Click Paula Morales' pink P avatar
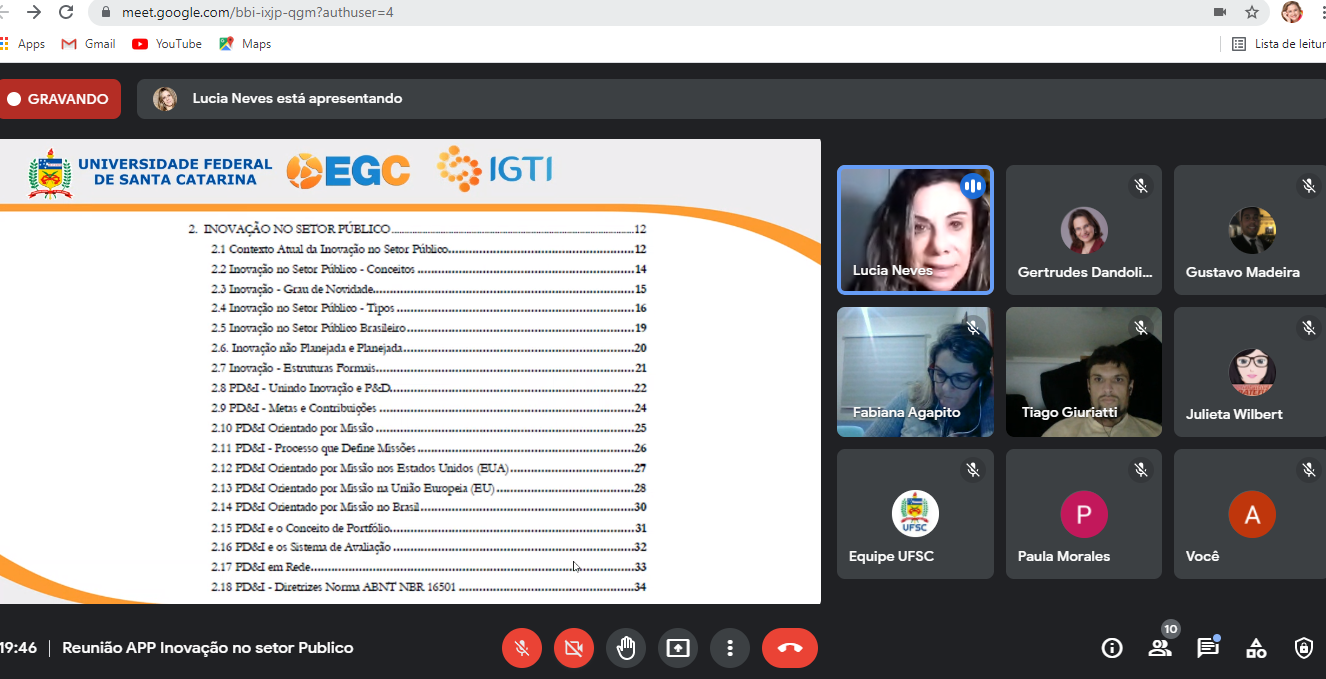The height and width of the screenshot is (679, 1326). click(1084, 514)
